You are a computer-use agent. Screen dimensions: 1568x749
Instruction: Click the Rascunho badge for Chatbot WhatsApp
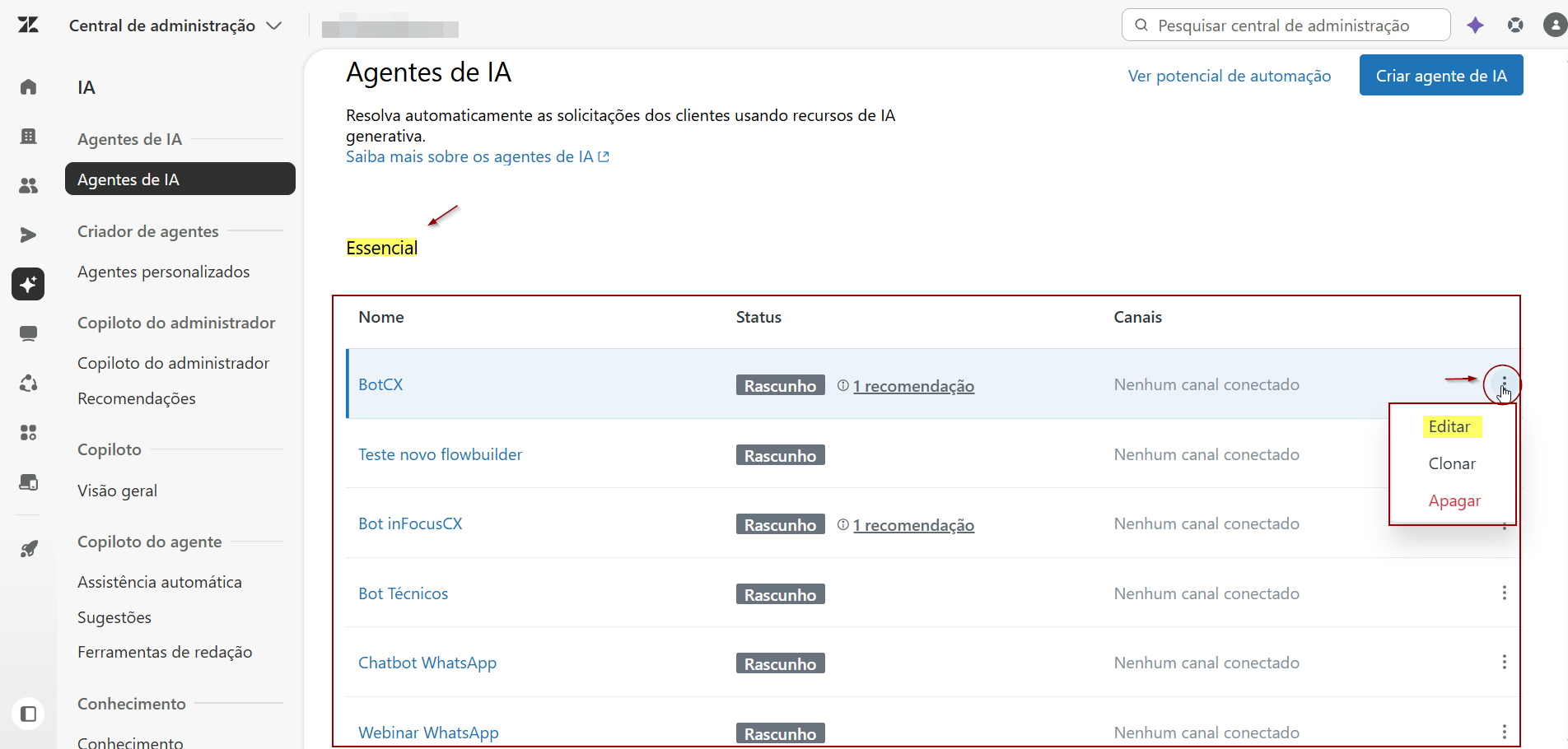pyautogui.click(x=780, y=663)
